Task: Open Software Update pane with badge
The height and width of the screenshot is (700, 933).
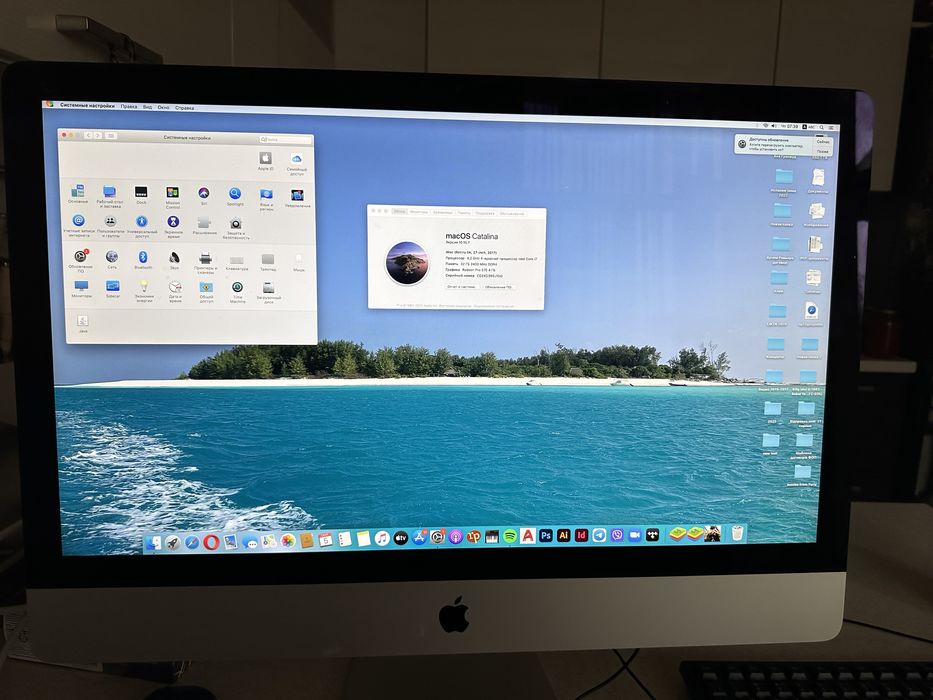Action: point(81,260)
